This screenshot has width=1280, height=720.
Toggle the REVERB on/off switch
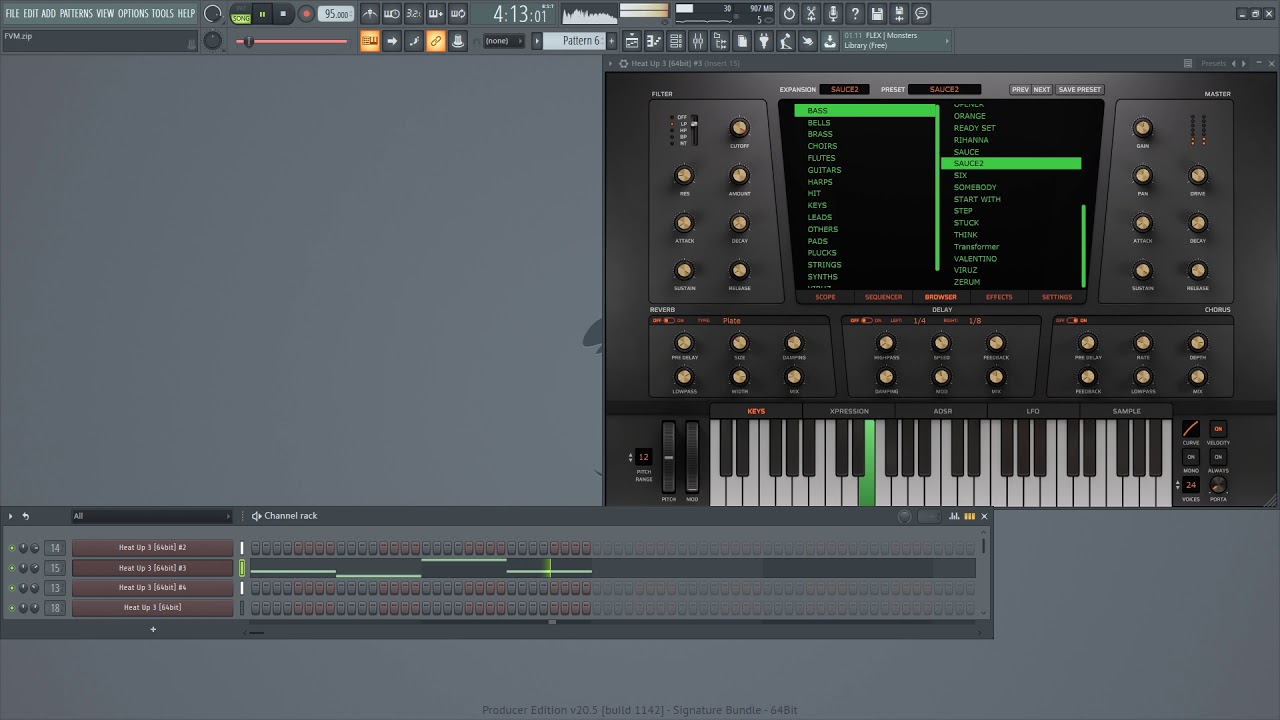coord(669,321)
